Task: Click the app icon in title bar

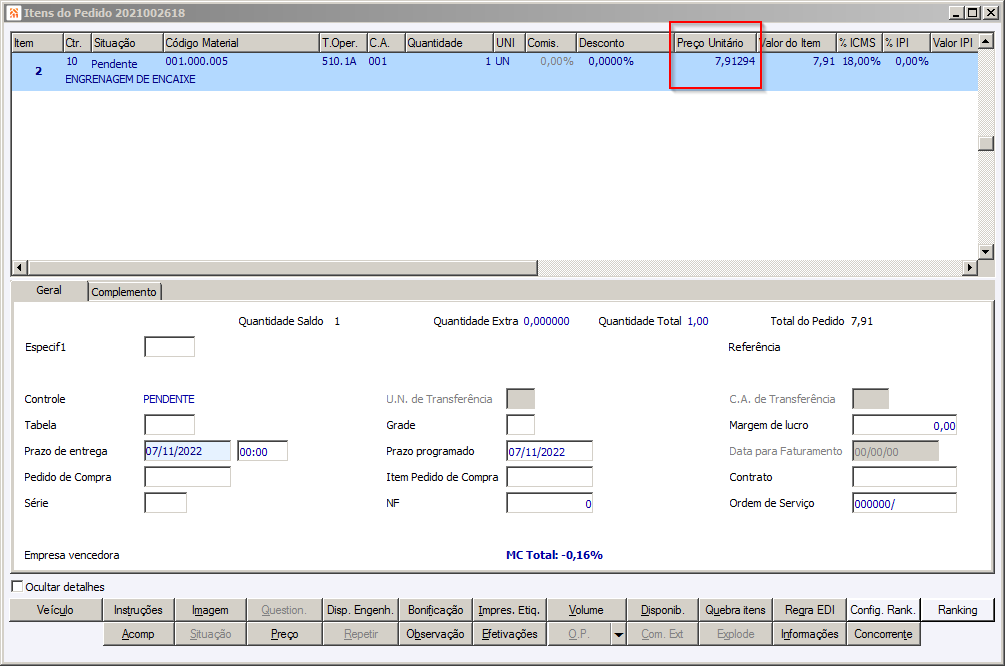Action: [14, 13]
